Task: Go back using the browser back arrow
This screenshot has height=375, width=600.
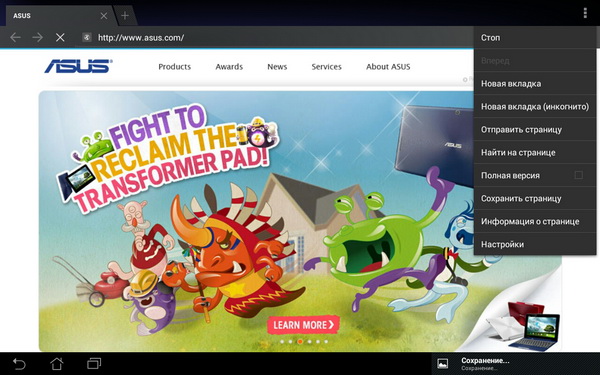Action: tap(15, 38)
